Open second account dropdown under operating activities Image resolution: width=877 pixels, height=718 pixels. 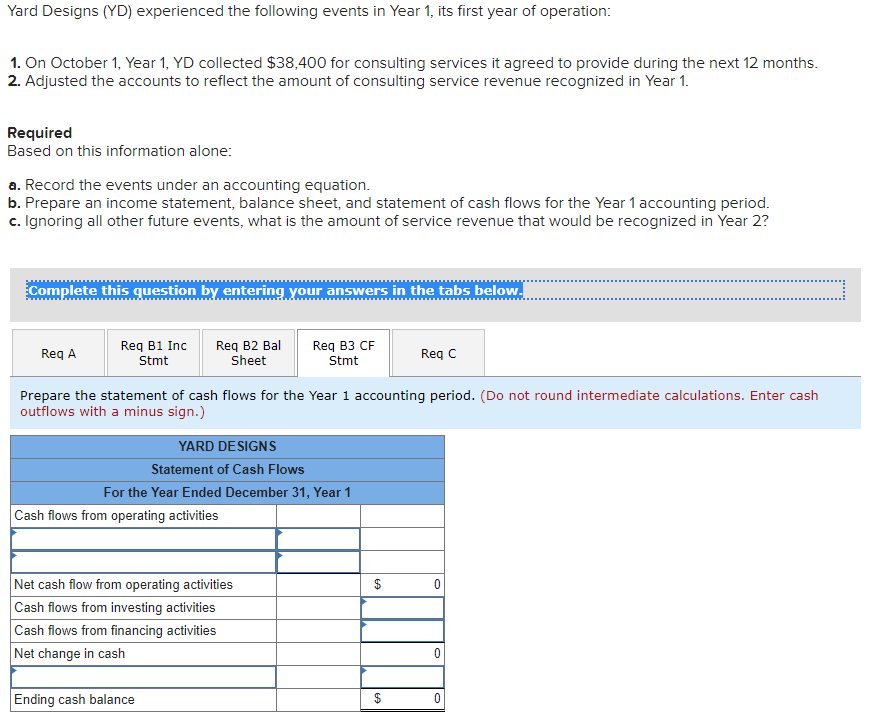pos(143,562)
